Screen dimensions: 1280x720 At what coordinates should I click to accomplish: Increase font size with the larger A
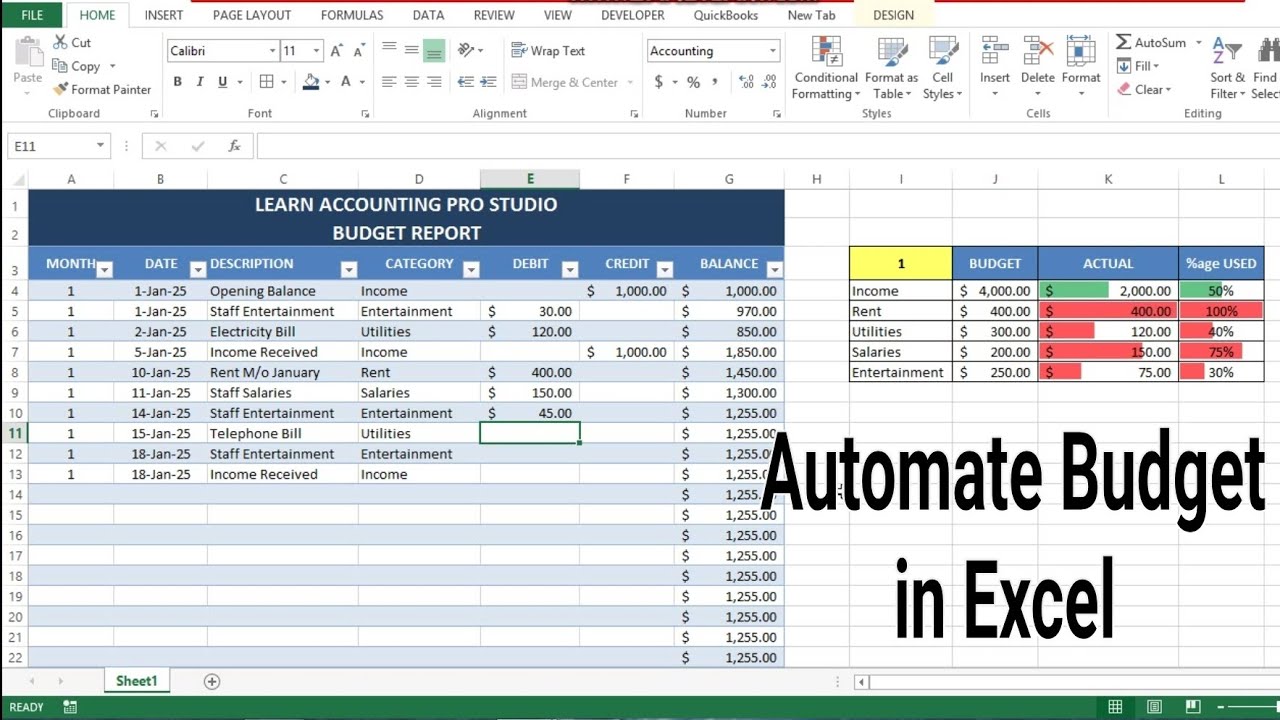tap(336, 51)
